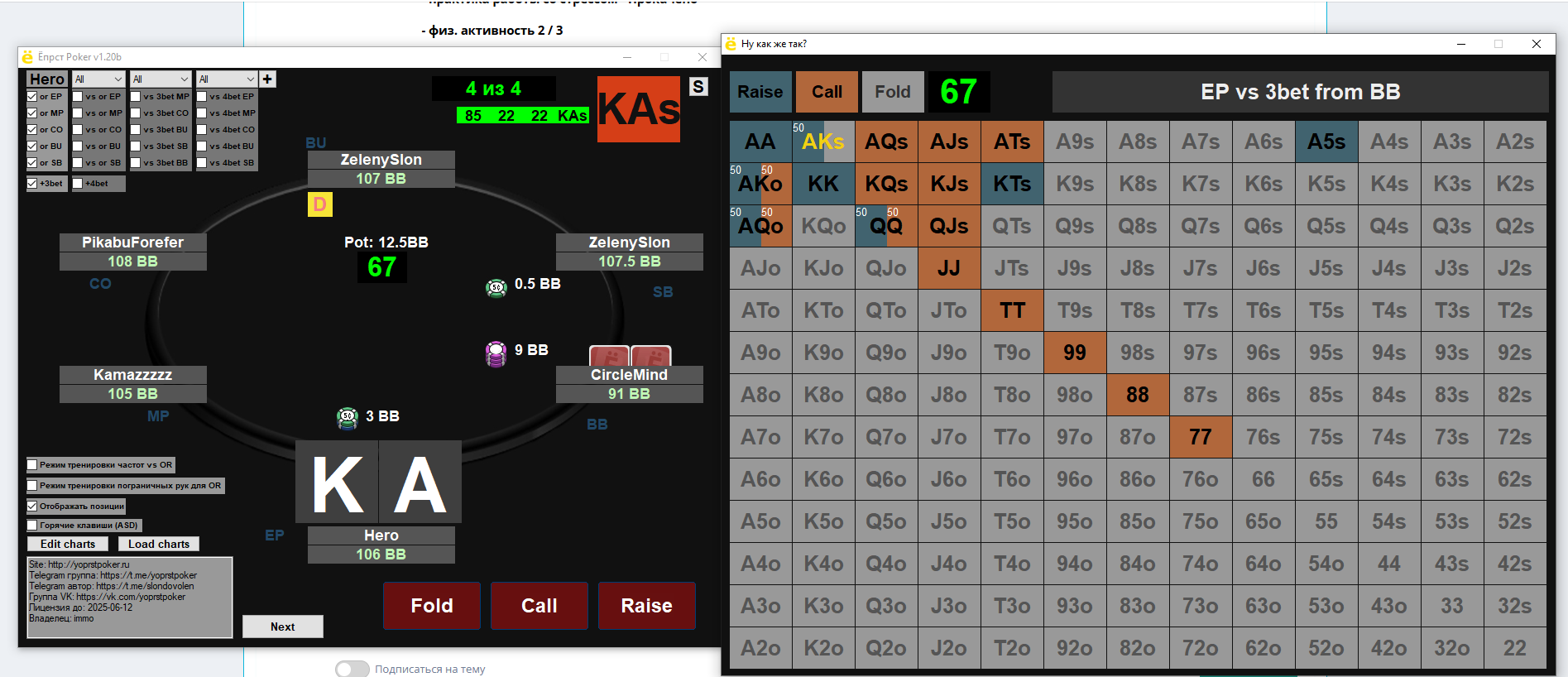The height and width of the screenshot is (677, 1568).
Task: Click the chip icon next to 0.5 BB
Action: coord(496,287)
